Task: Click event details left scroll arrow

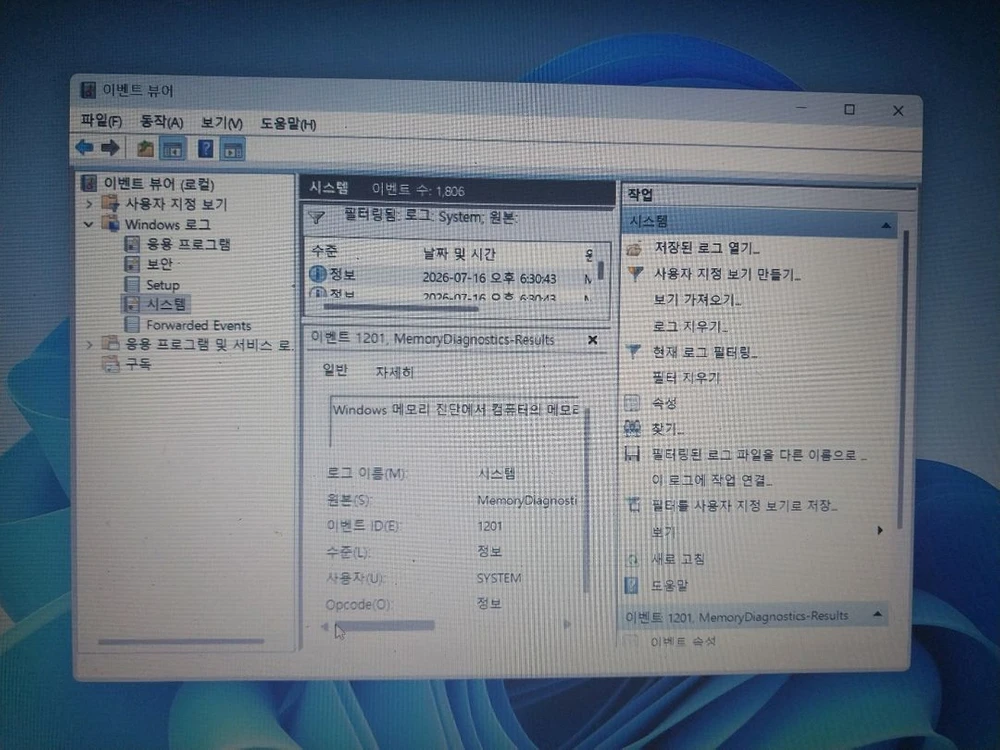Action: (324, 627)
